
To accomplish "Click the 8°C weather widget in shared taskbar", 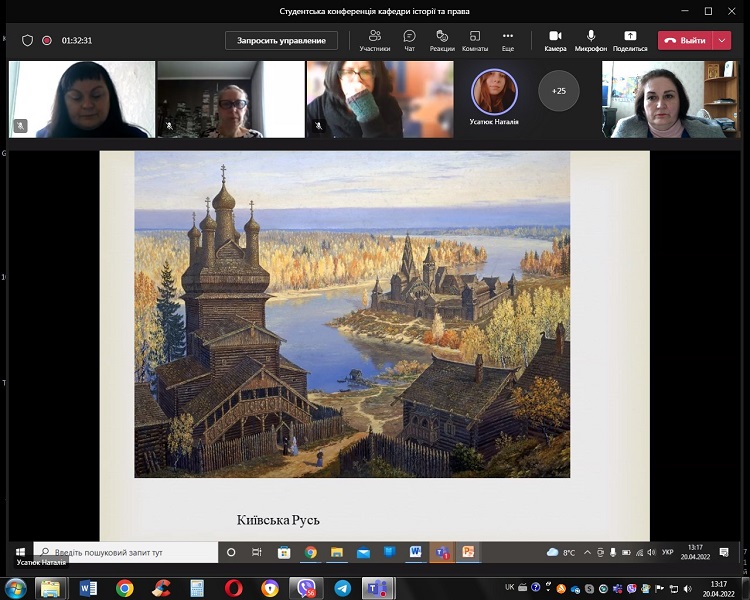I will [x=561, y=552].
